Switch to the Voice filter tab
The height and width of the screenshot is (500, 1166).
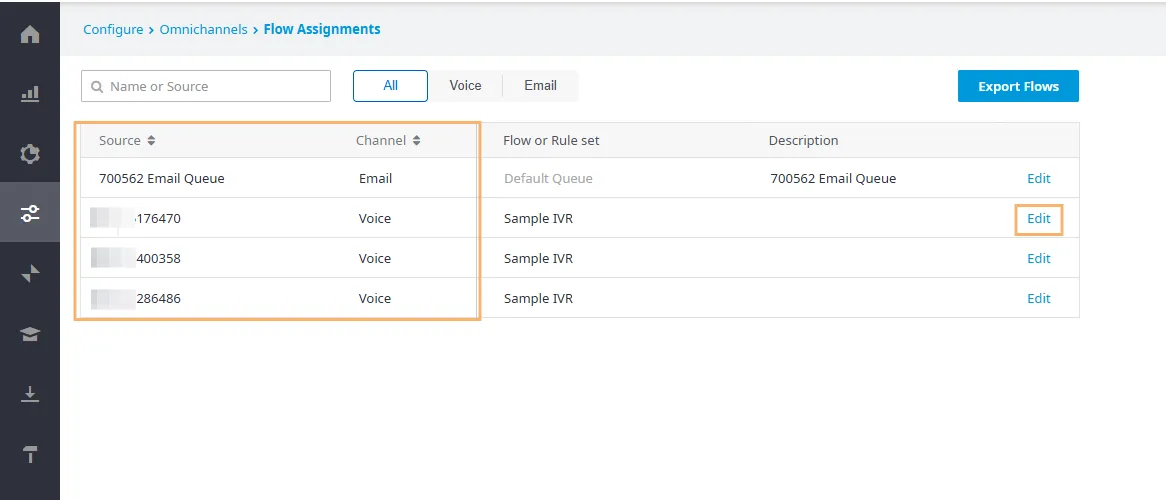click(466, 86)
